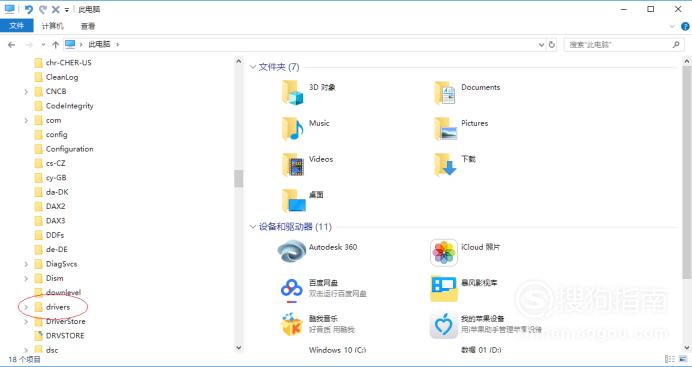Click 此电脑 in the address breadcrumb
Screen dimensions: 692x367
(99, 45)
